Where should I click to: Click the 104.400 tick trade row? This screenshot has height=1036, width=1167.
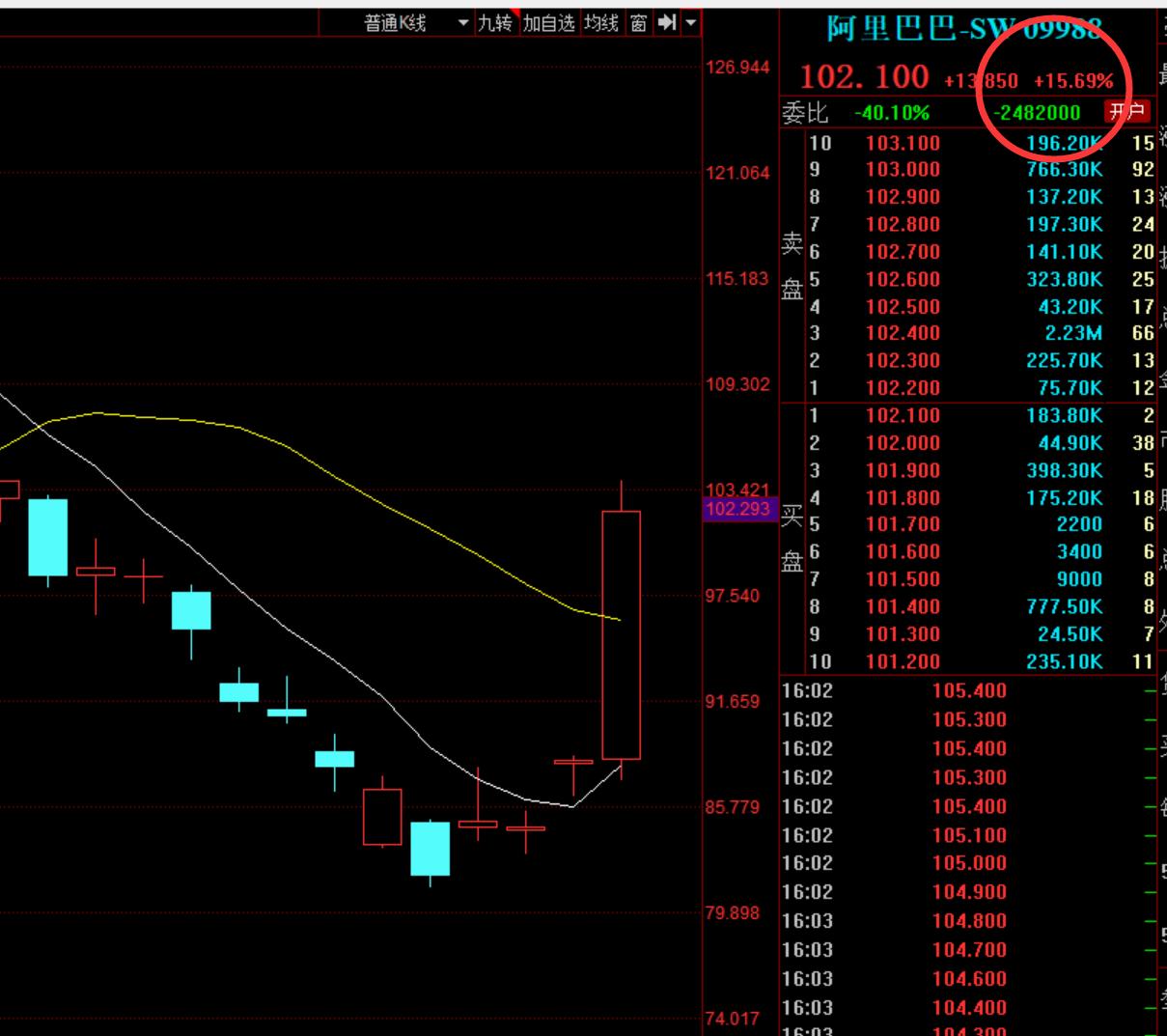tap(968, 1008)
